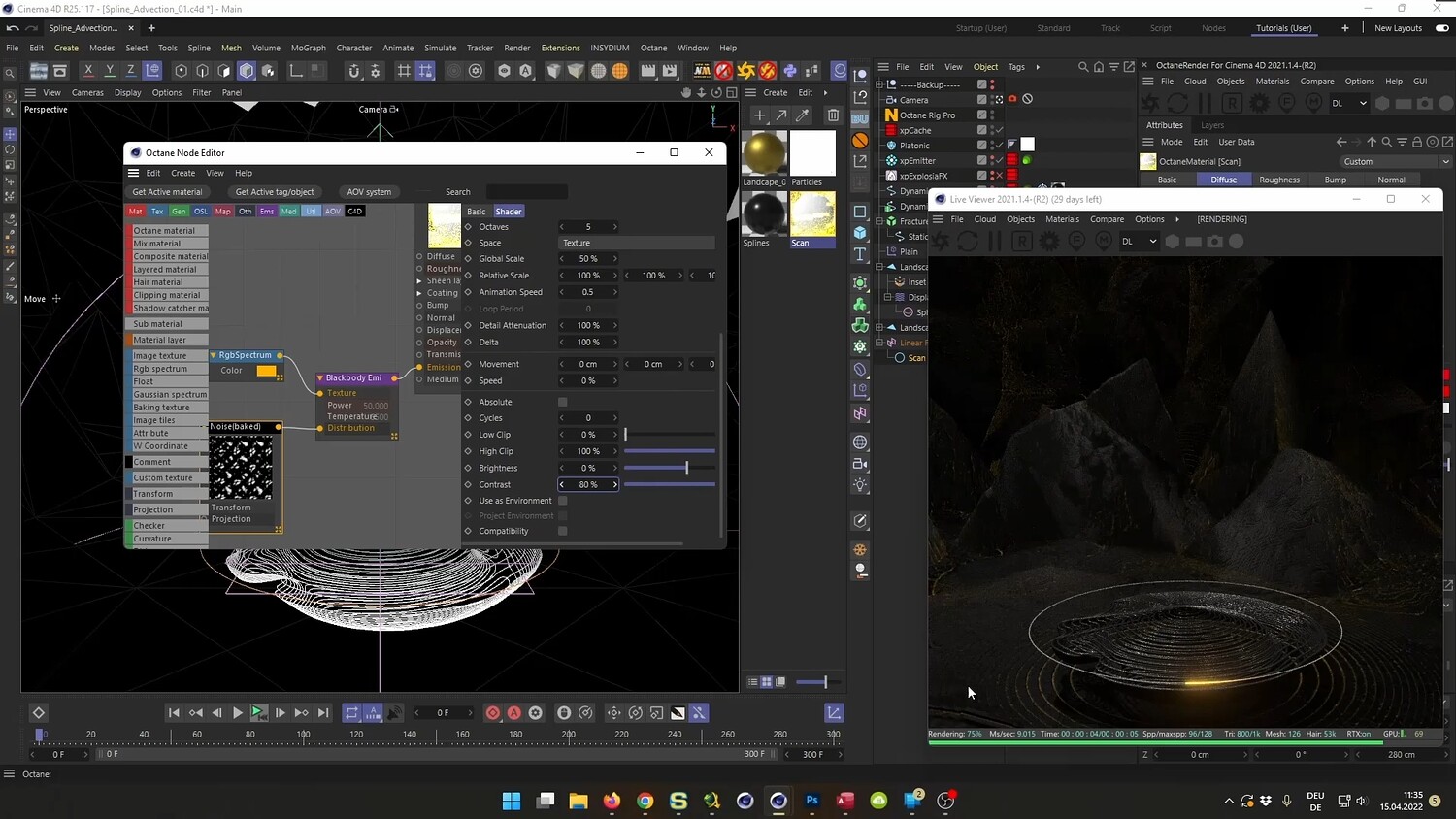Select the Text tool in the palette
Viewport: 1456px width, 819px height.
860,254
